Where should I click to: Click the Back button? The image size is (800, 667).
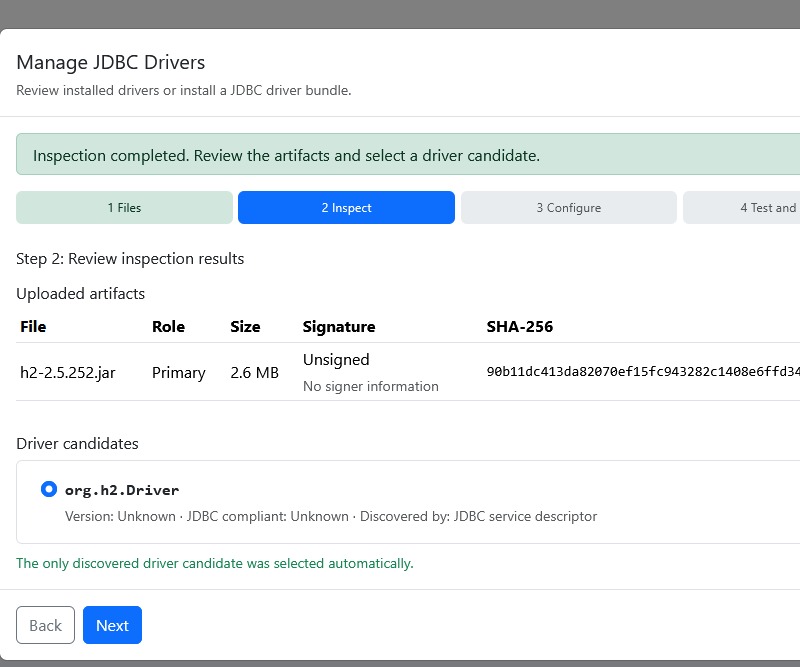45,625
